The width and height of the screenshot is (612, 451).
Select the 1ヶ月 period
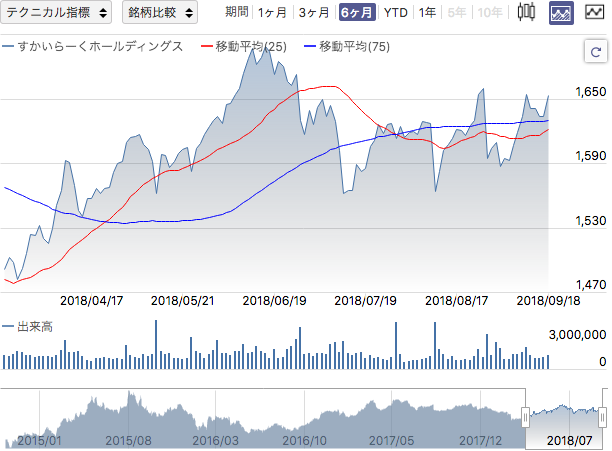click(272, 12)
